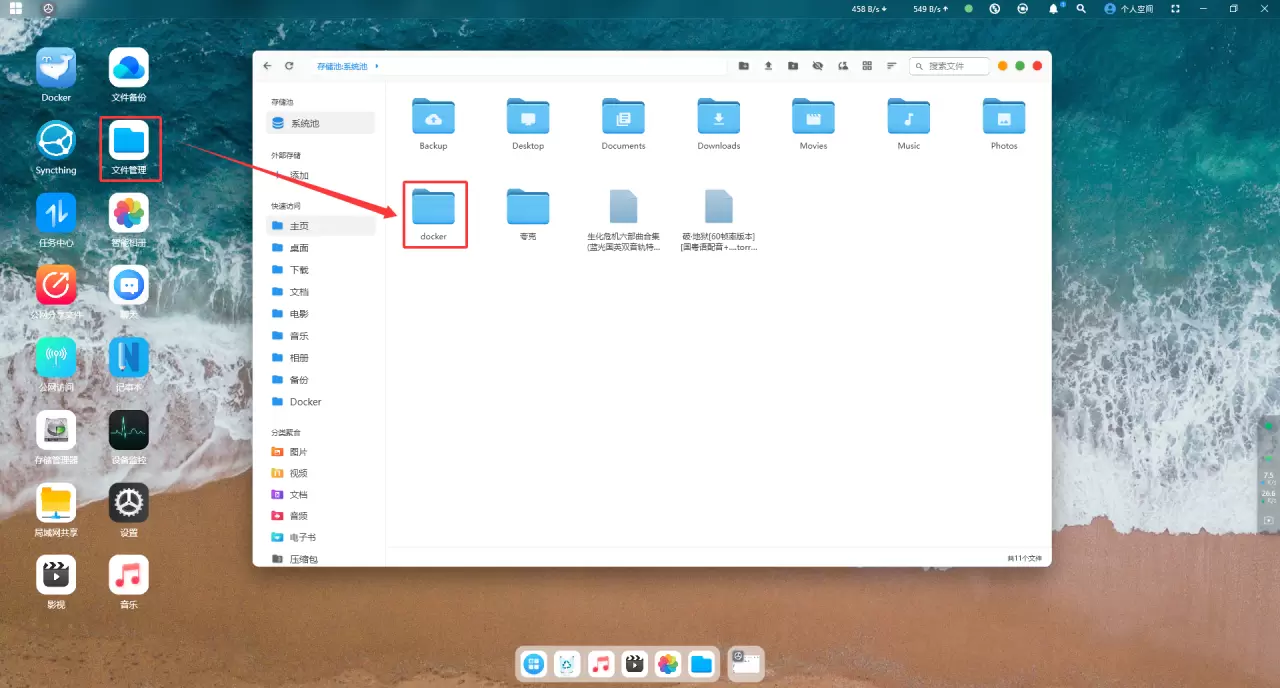Click 添加 to add external storage
Image resolution: width=1280 pixels, height=688 pixels.
[x=298, y=175]
